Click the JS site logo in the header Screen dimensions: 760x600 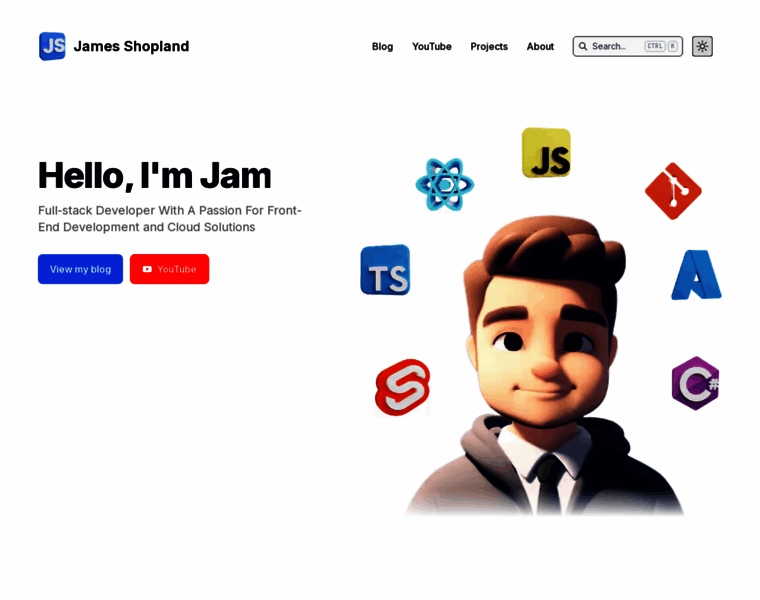tap(52, 47)
